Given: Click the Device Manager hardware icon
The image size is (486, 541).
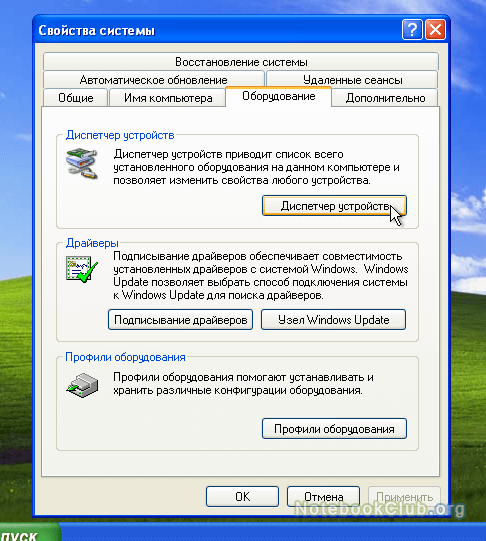Looking at the screenshot, I should [82, 164].
